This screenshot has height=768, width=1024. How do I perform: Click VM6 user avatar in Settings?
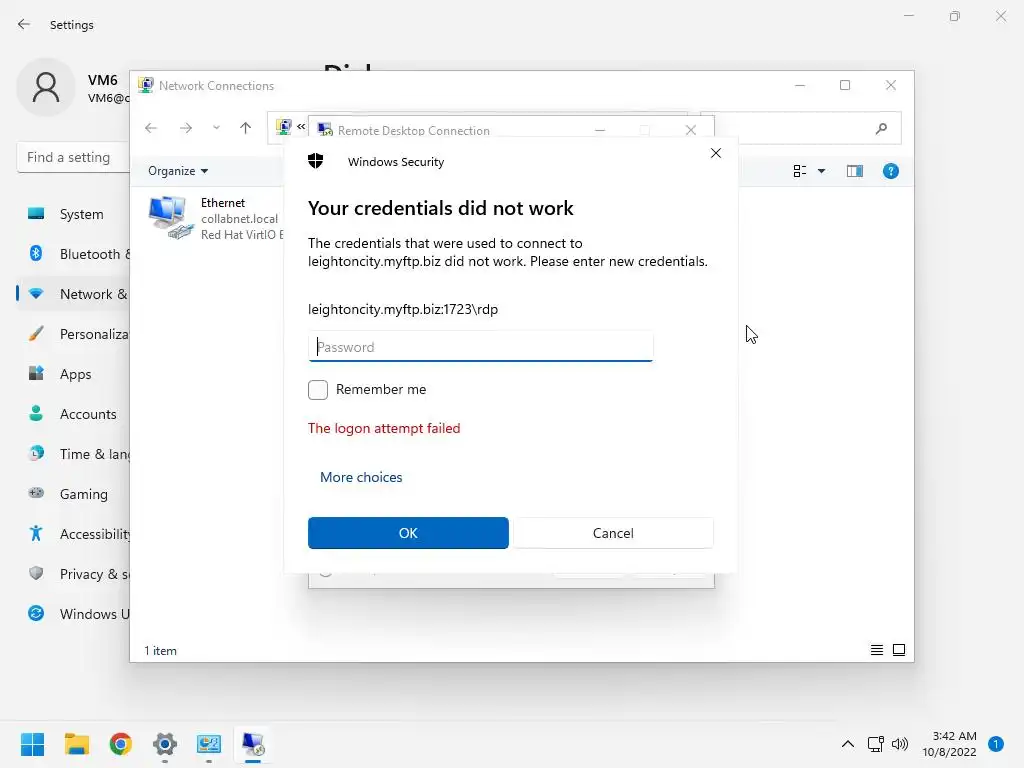(46, 87)
